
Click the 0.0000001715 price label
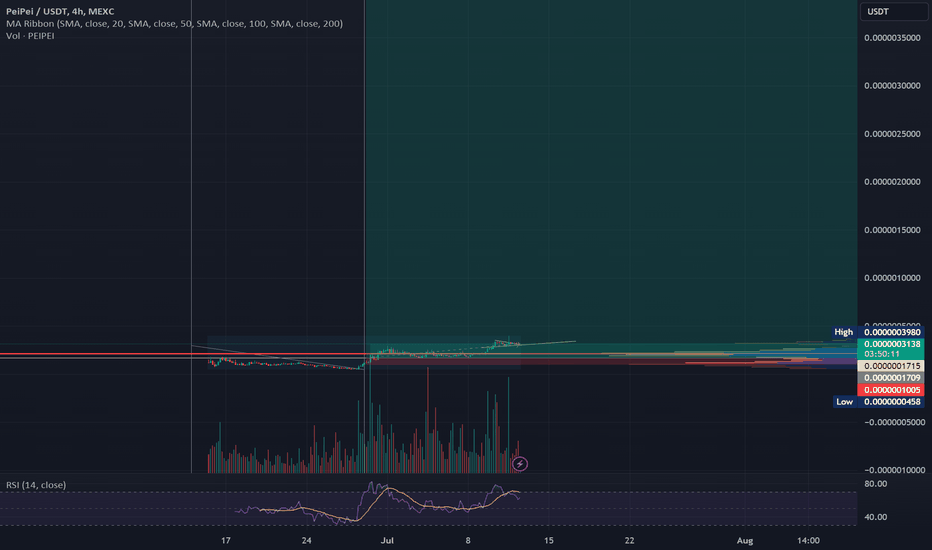click(x=892, y=366)
